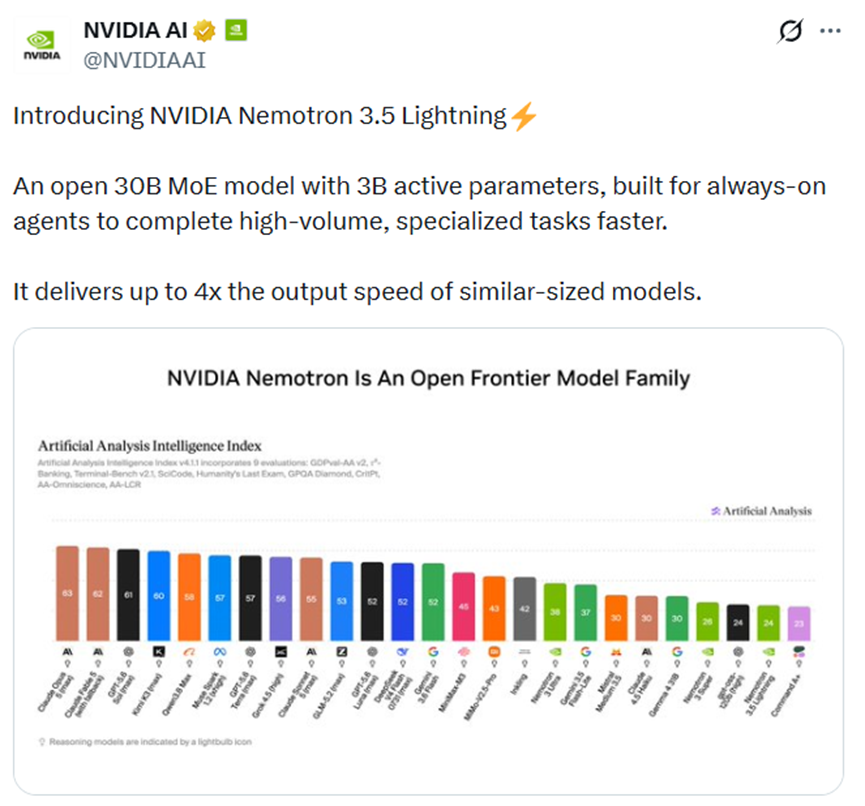Click the purple Command A+ bar showing 23
The height and width of the screenshot is (806, 865).
[799, 623]
